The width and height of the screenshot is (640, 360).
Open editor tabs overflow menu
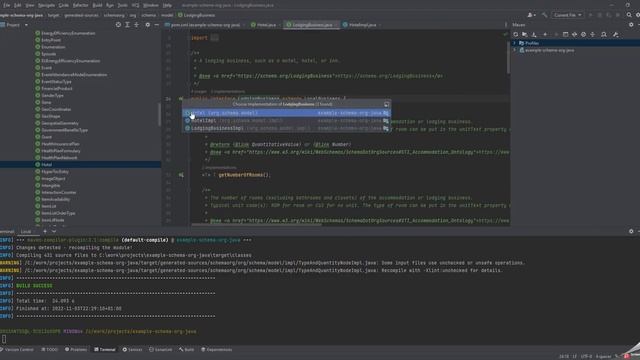[506, 25]
